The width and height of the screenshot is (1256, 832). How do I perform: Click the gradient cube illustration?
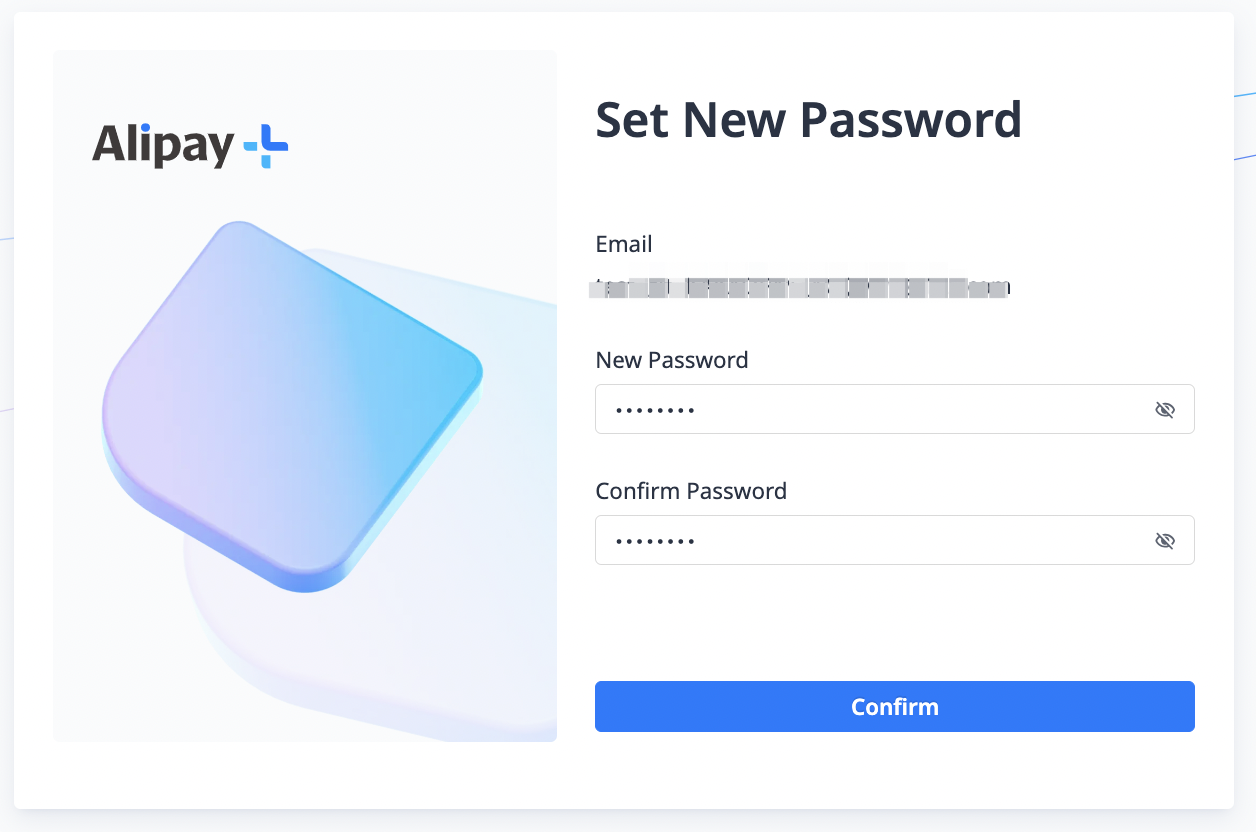tap(295, 400)
